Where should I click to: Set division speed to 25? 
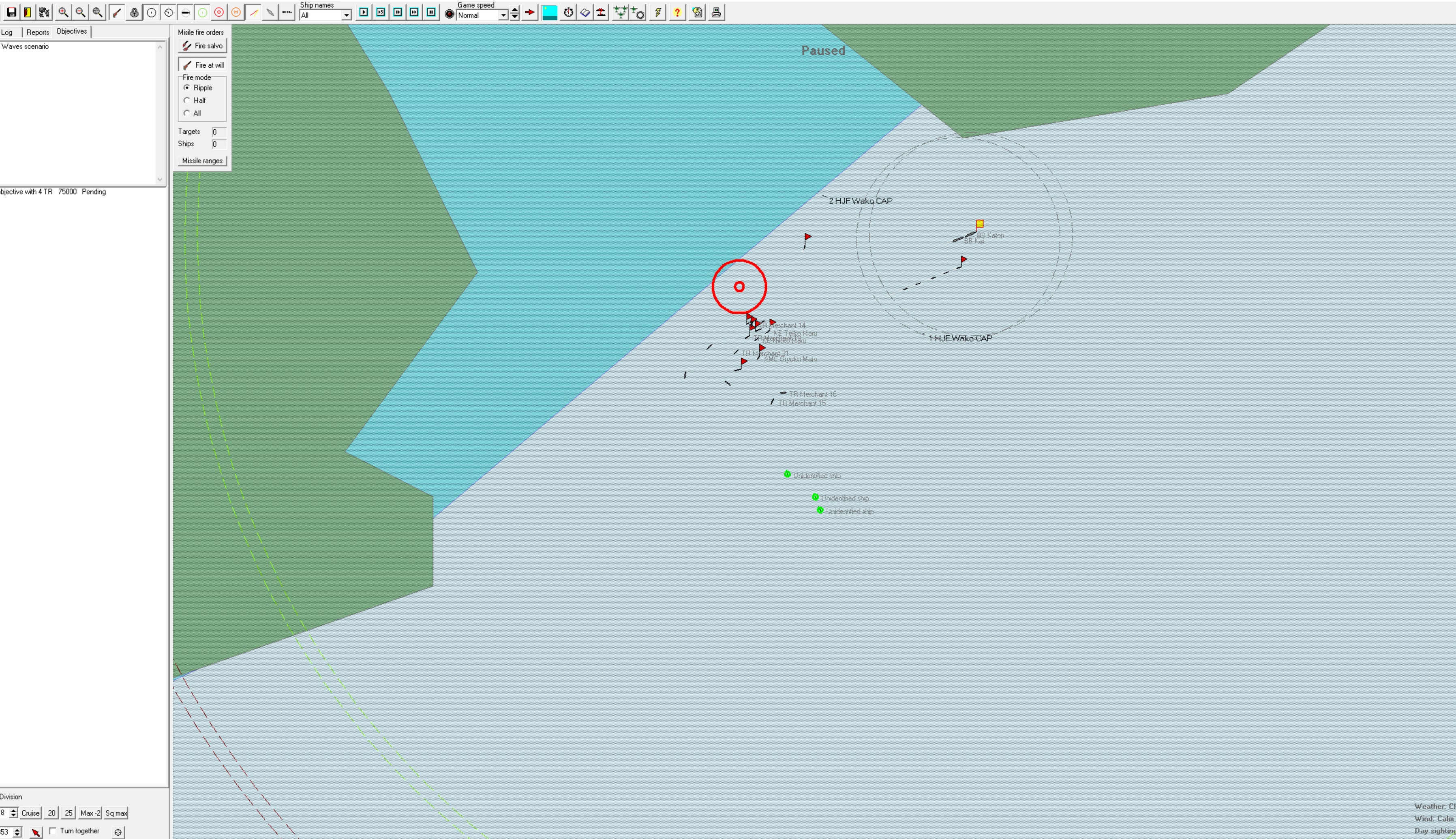[x=69, y=813]
